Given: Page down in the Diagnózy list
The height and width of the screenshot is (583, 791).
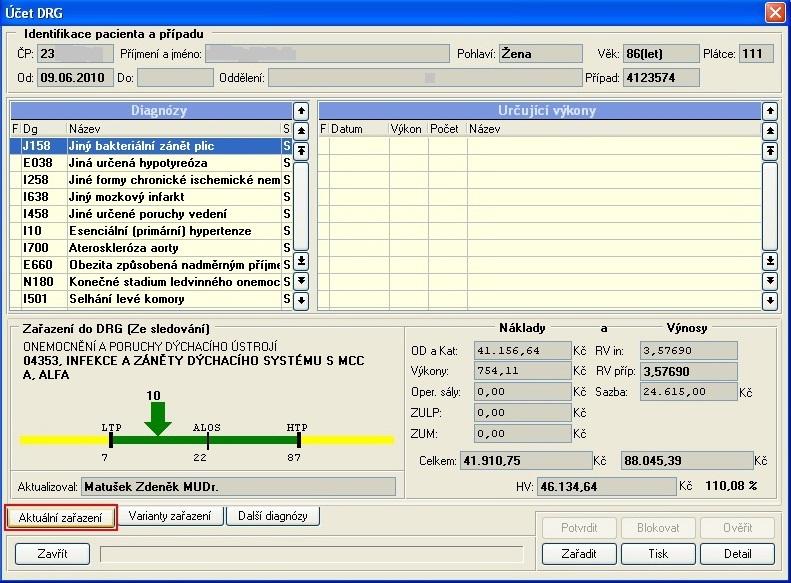Looking at the screenshot, I should [301, 280].
